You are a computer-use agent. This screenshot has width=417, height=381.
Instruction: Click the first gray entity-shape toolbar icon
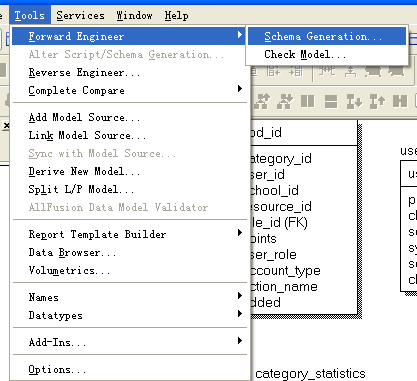373,71
